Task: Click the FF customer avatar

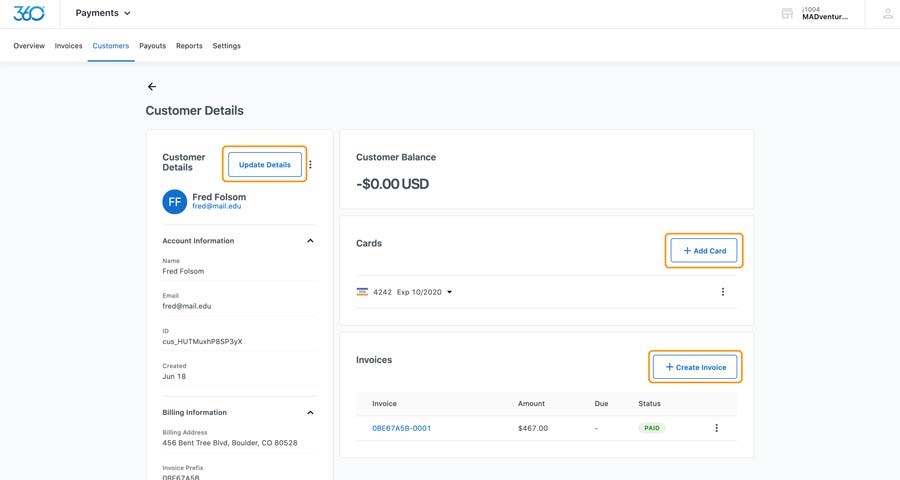Action: 174,202
